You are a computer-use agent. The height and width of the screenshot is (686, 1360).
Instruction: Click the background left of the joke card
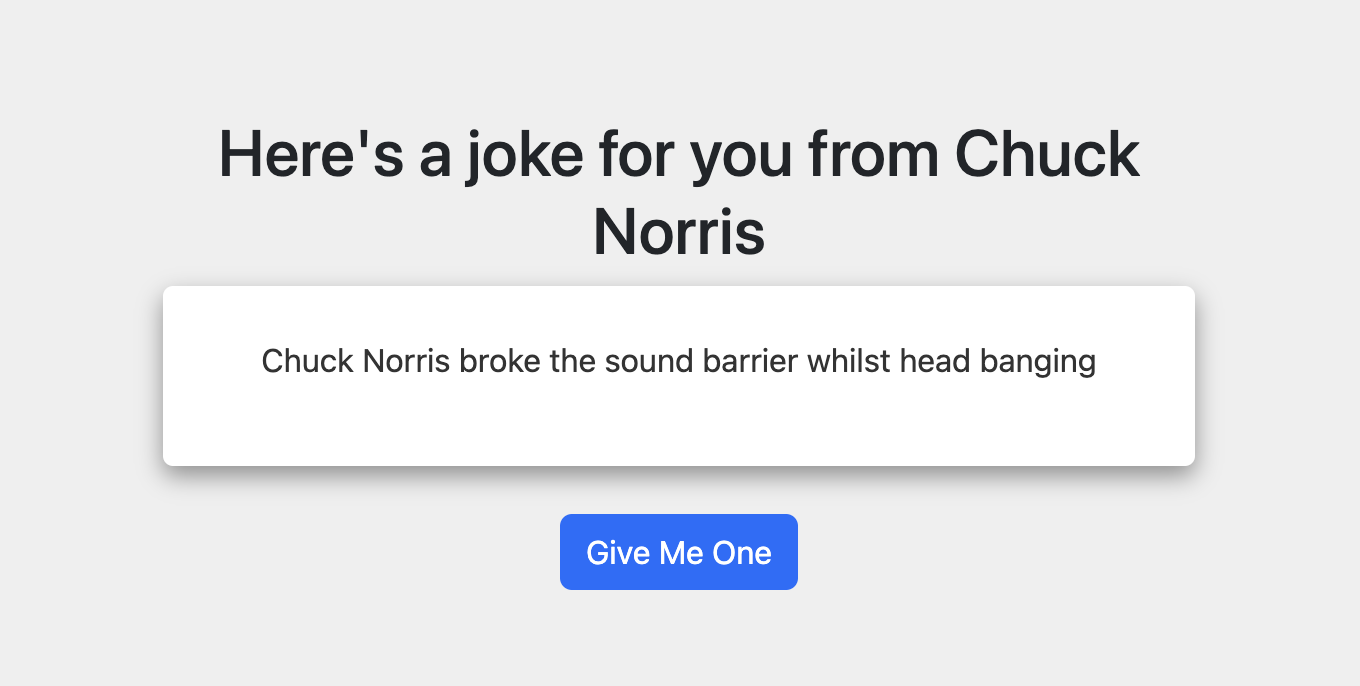click(x=80, y=375)
